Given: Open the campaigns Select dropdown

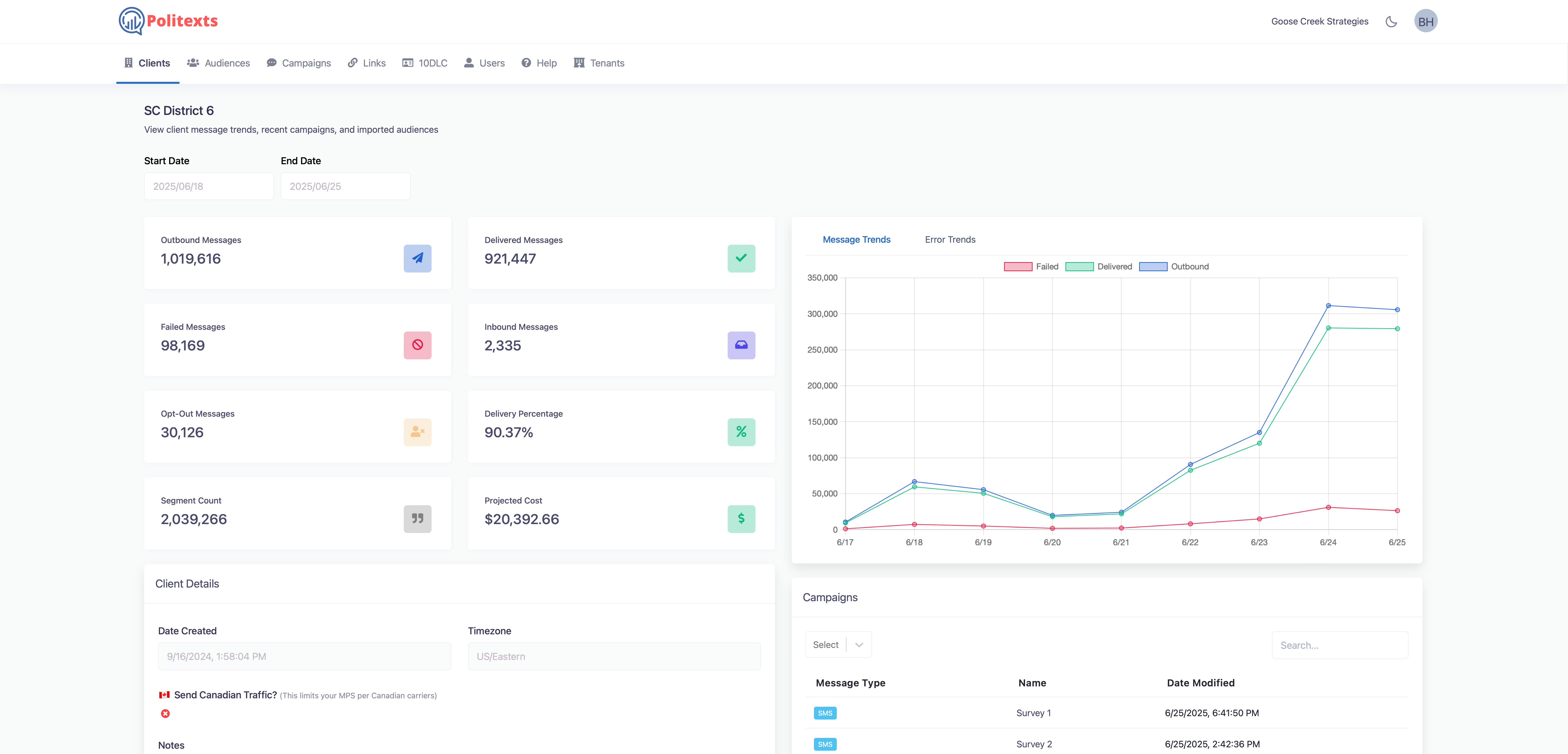Looking at the screenshot, I should tap(838, 644).
